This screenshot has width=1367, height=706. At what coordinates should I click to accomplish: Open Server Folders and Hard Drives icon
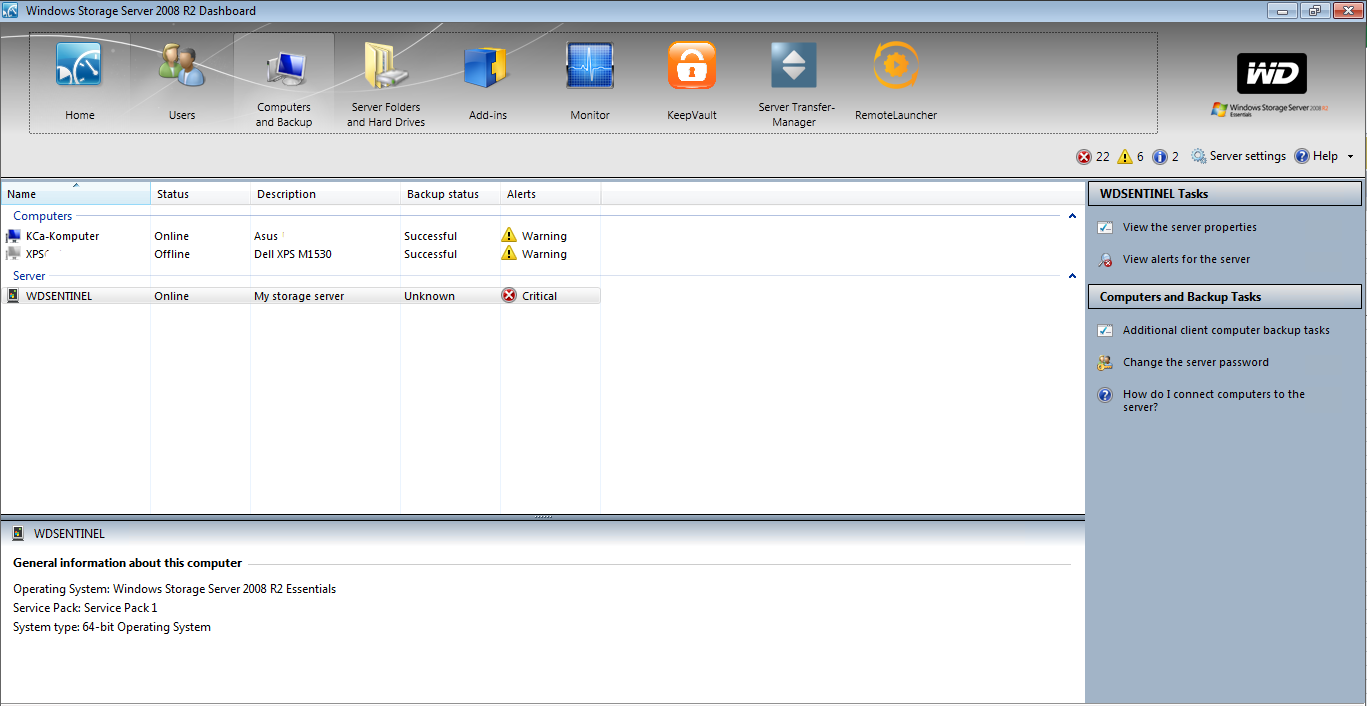click(x=386, y=66)
